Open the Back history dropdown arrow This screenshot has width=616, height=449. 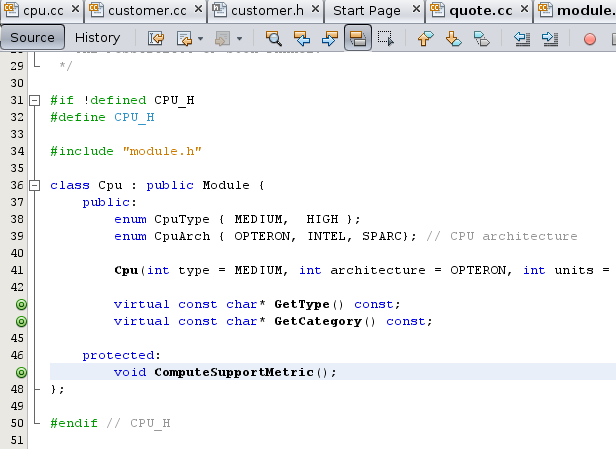tap(200, 39)
